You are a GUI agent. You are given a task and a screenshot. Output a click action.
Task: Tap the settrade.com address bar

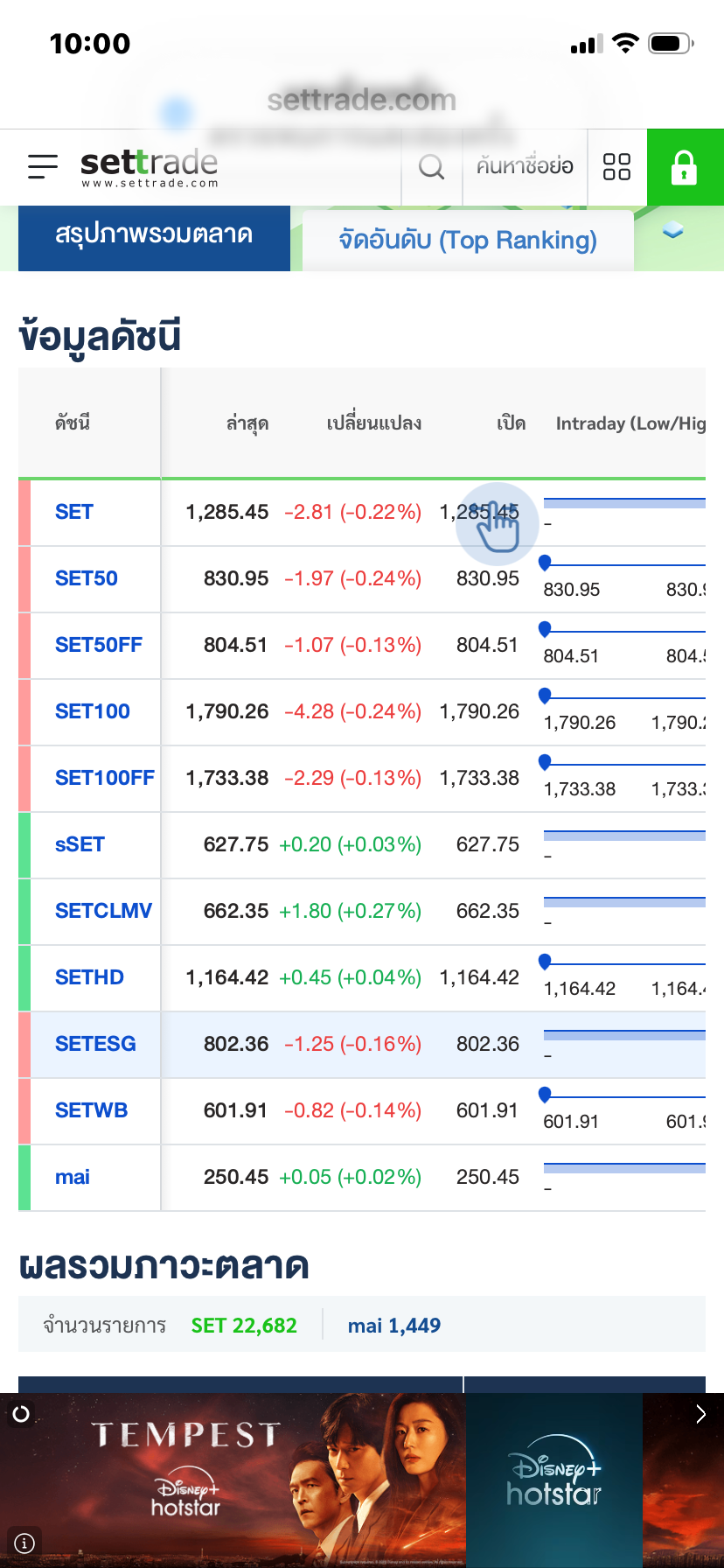click(x=362, y=101)
